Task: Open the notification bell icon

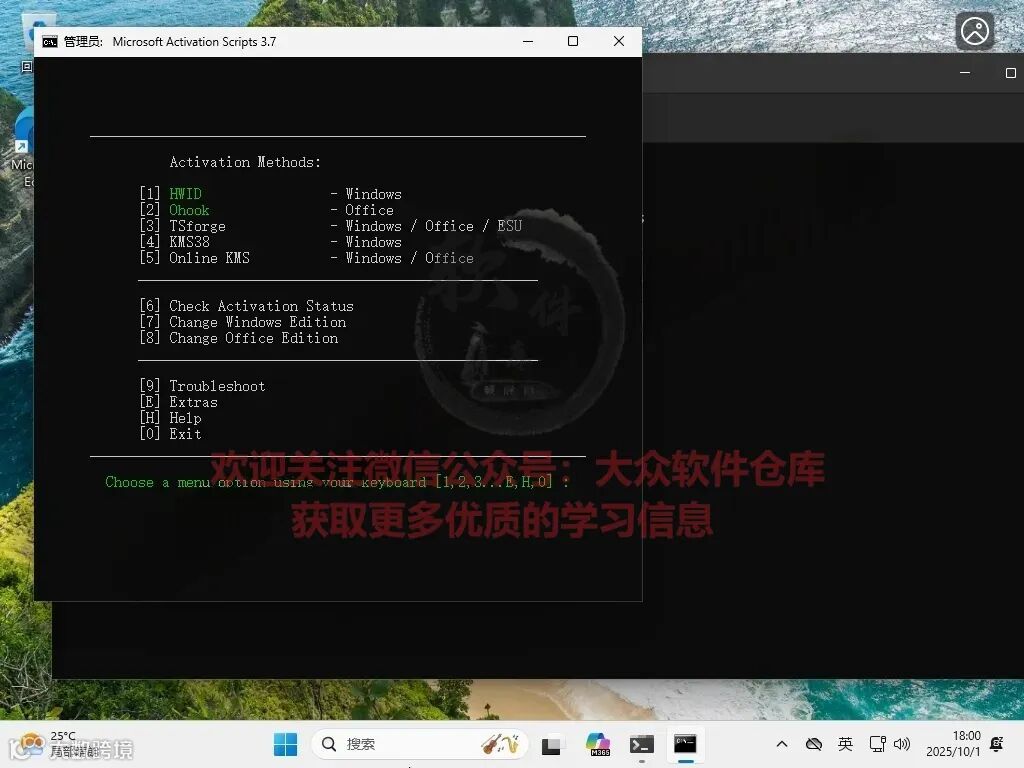Action: click(x=997, y=744)
